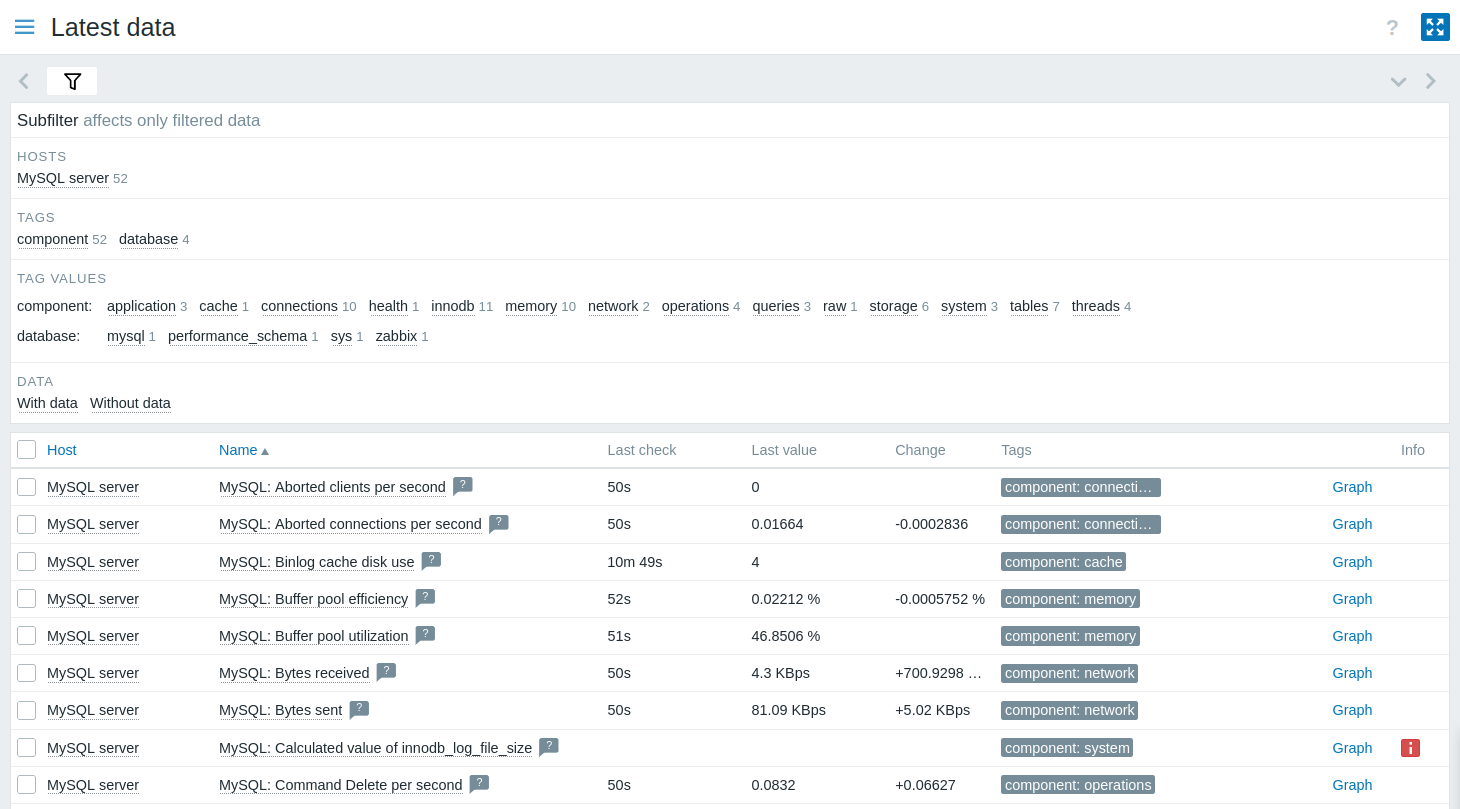Collapse the filter with the down chevron
The height and width of the screenshot is (809, 1460).
pyautogui.click(x=1398, y=82)
